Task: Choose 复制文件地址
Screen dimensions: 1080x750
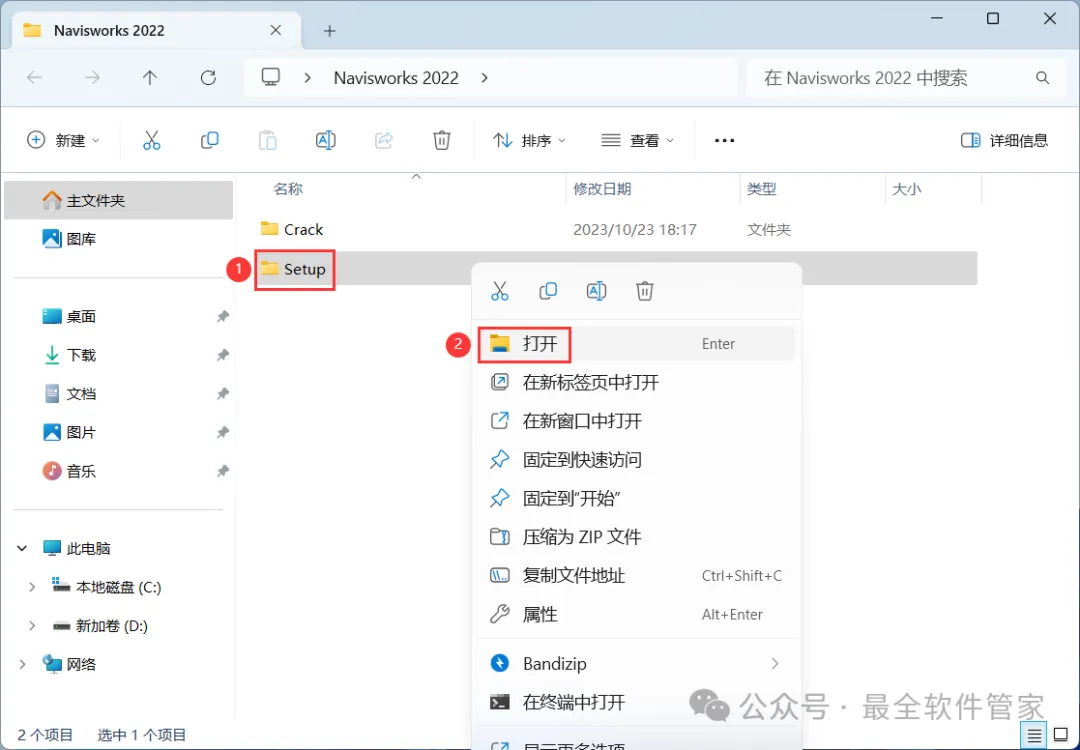Action: click(635, 576)
